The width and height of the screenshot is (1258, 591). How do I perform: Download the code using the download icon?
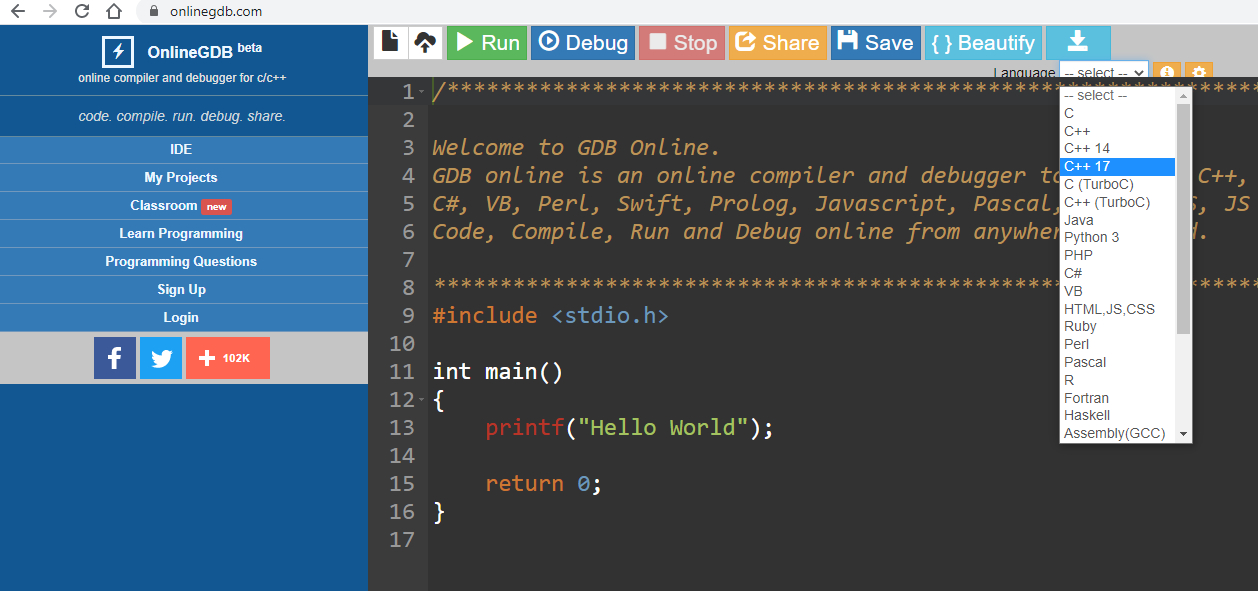coord(1077,42)
